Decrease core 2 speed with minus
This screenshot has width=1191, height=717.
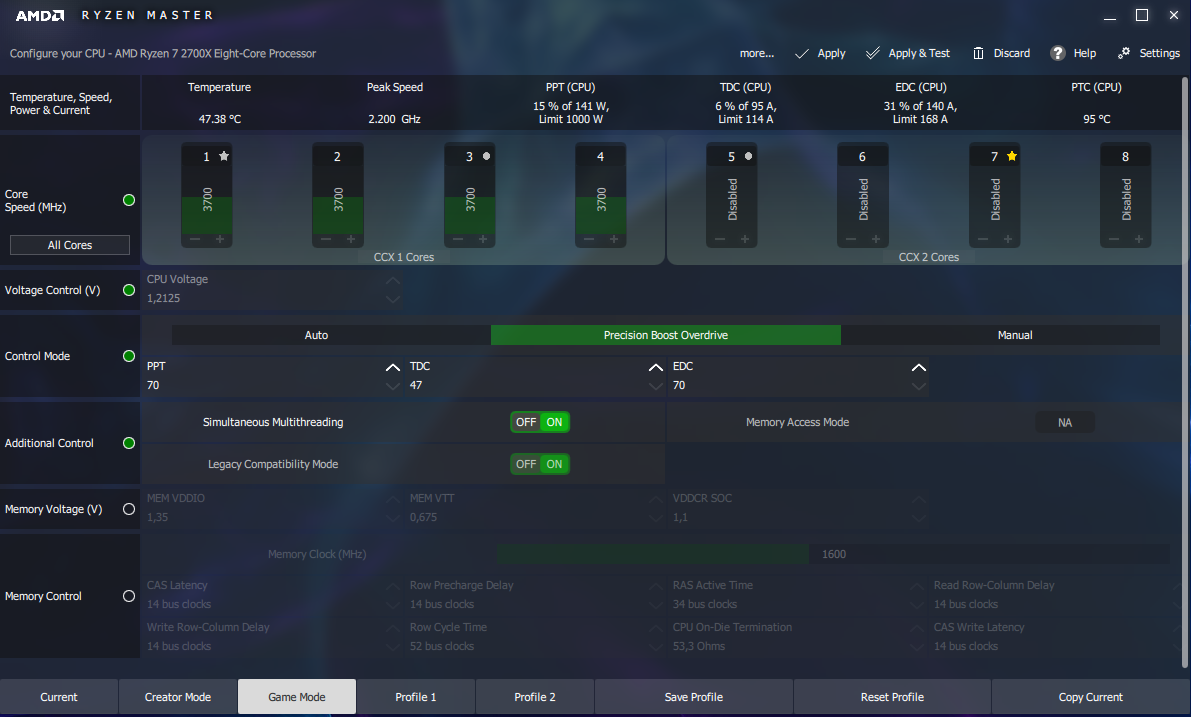326,239
